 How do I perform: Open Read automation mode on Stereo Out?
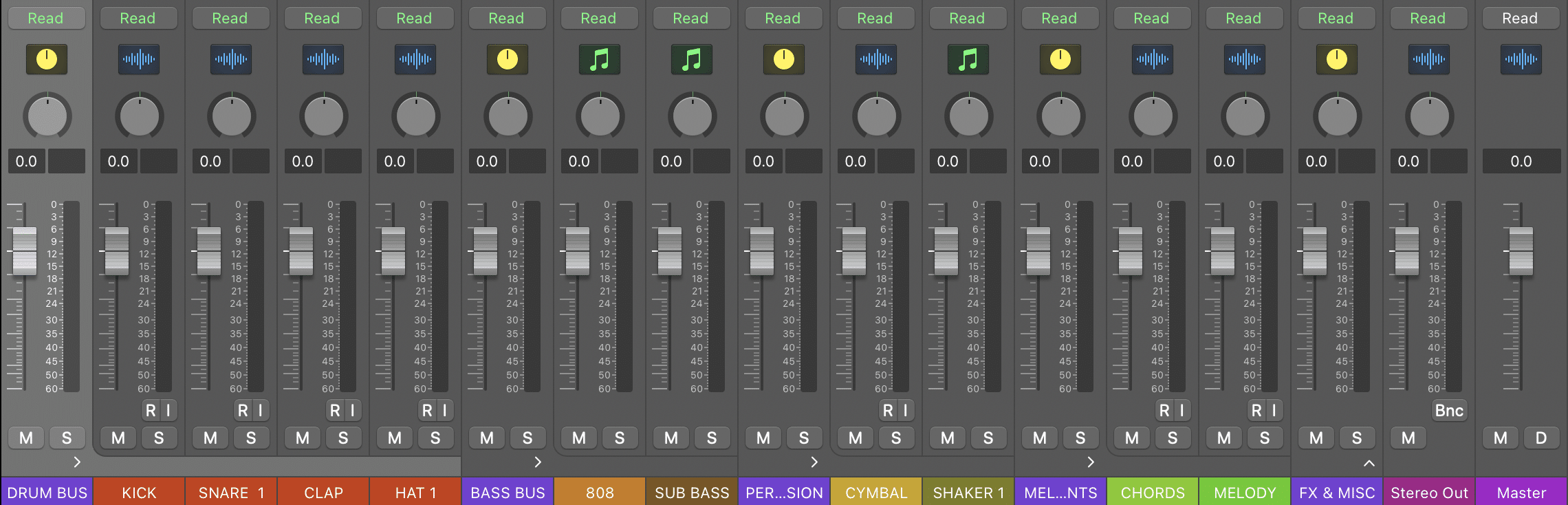[1428, 19]
